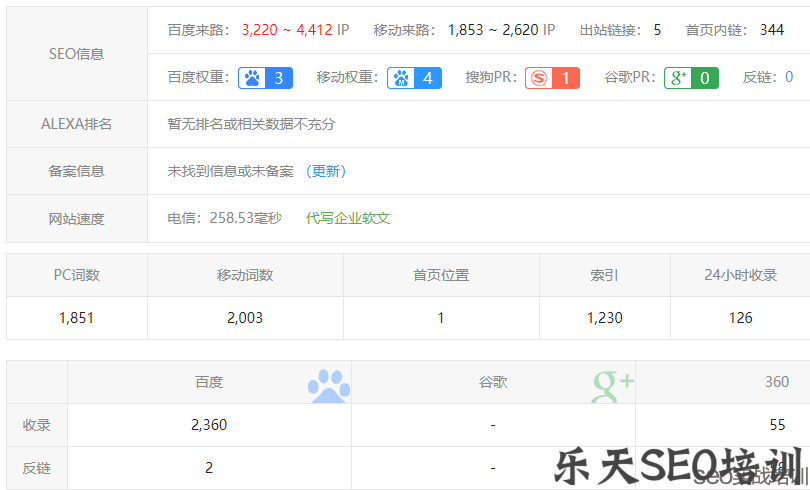
Task: Click the 反链 row label in bottom table
Action: point(37,468)
